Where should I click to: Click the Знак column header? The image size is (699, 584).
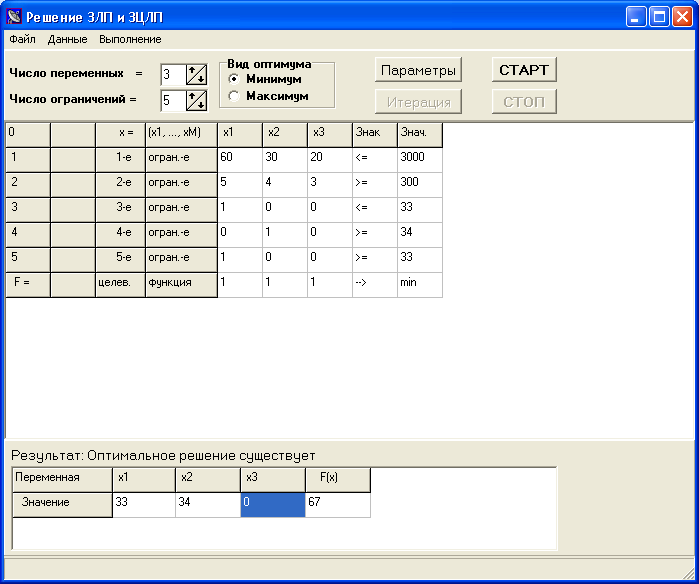(375, 135)
